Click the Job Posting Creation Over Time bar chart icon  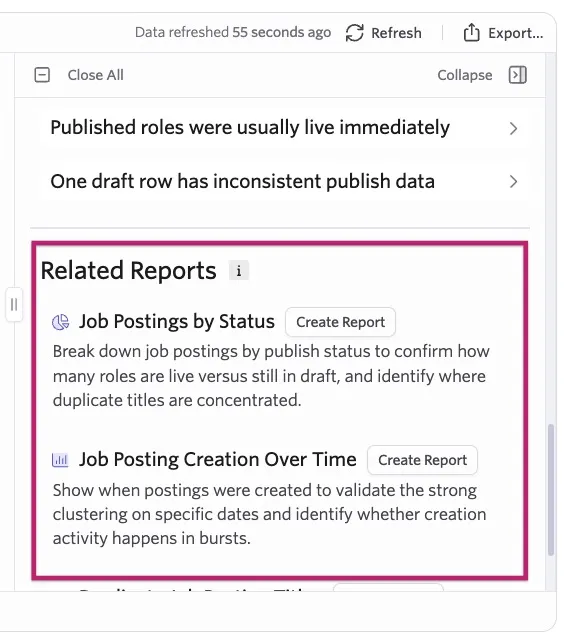click(x=60, y=460)
